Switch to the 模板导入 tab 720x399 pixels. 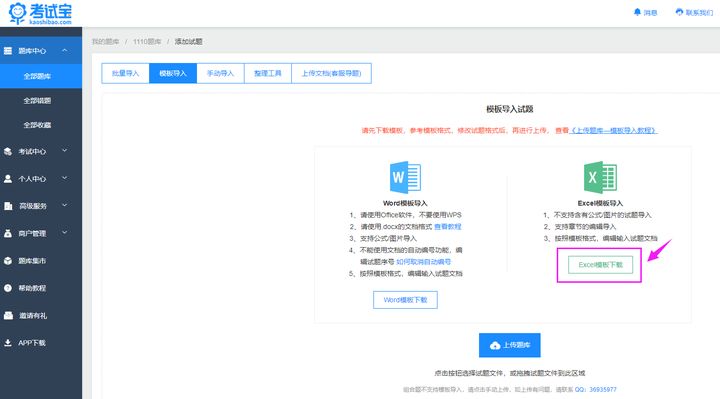tap(173, 73)
